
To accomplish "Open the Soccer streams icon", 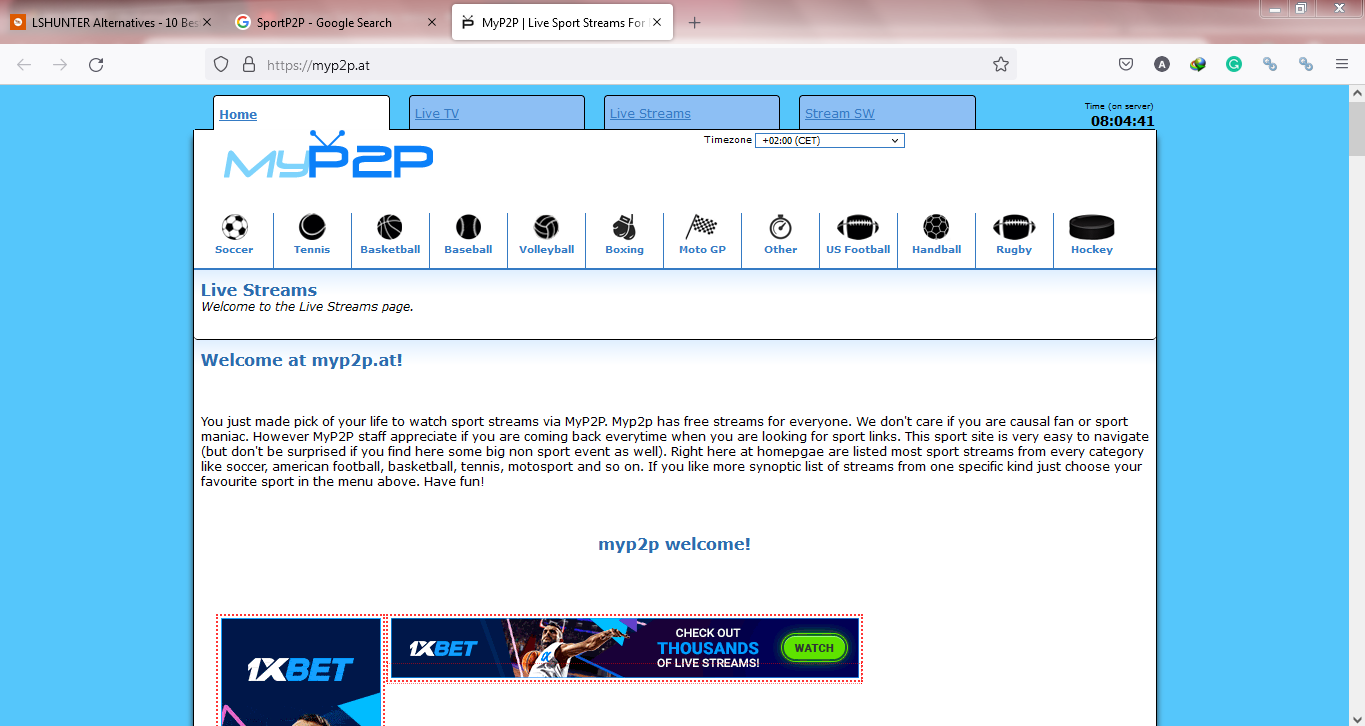I will (234, 227).
